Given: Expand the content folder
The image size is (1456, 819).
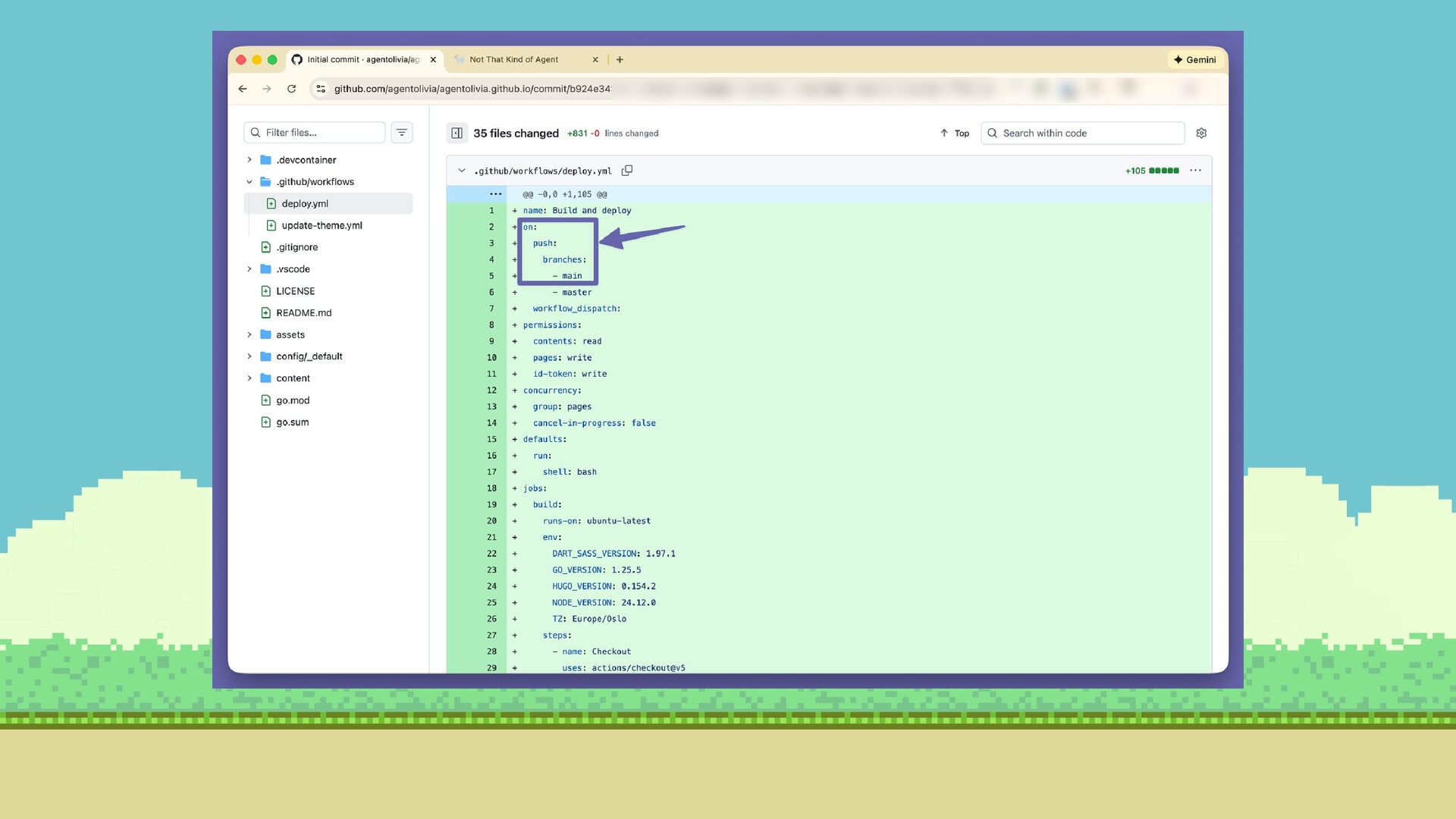Looking at the screenshot, I should [x=249, y=378].
